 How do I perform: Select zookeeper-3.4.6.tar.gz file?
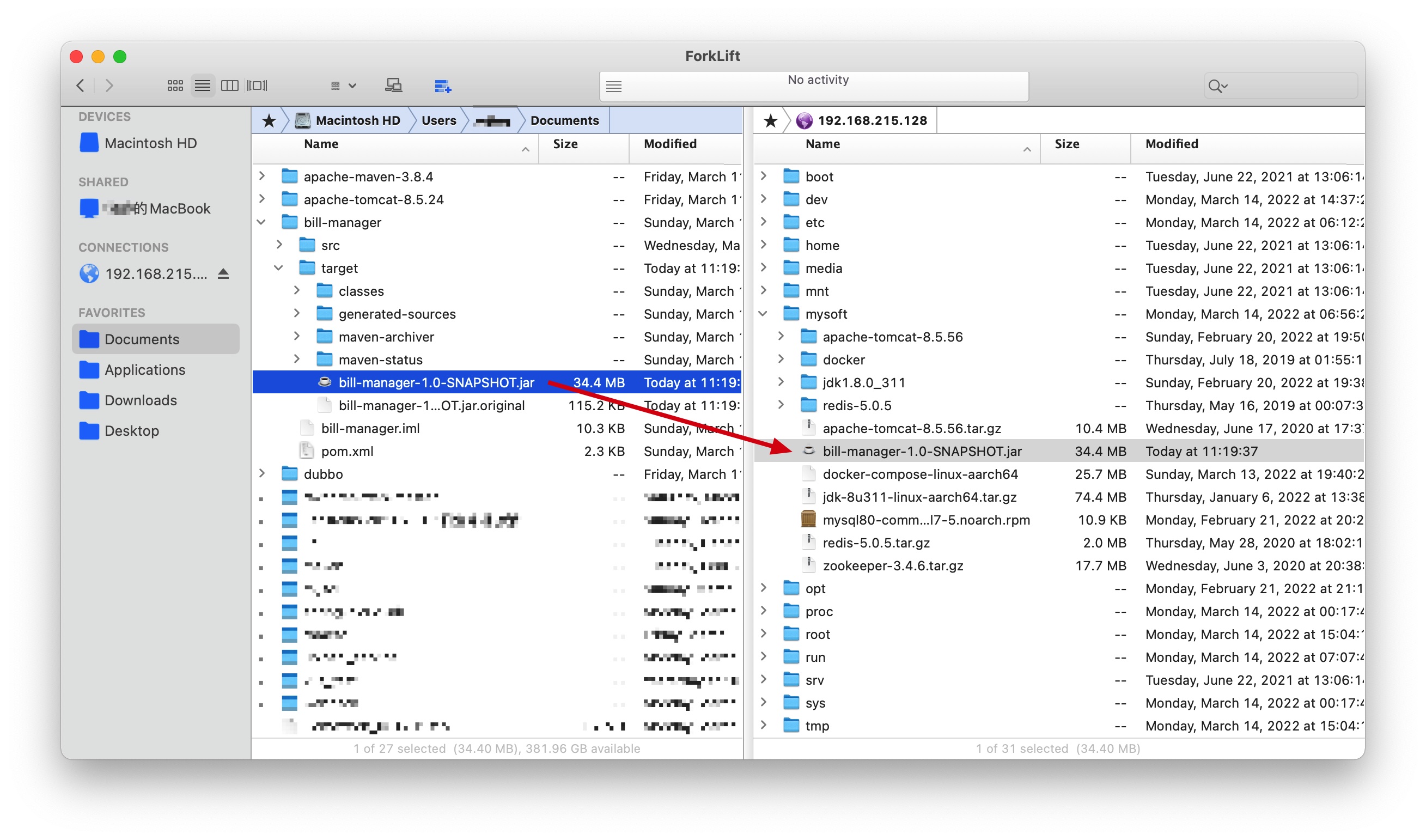[1059, 565]
